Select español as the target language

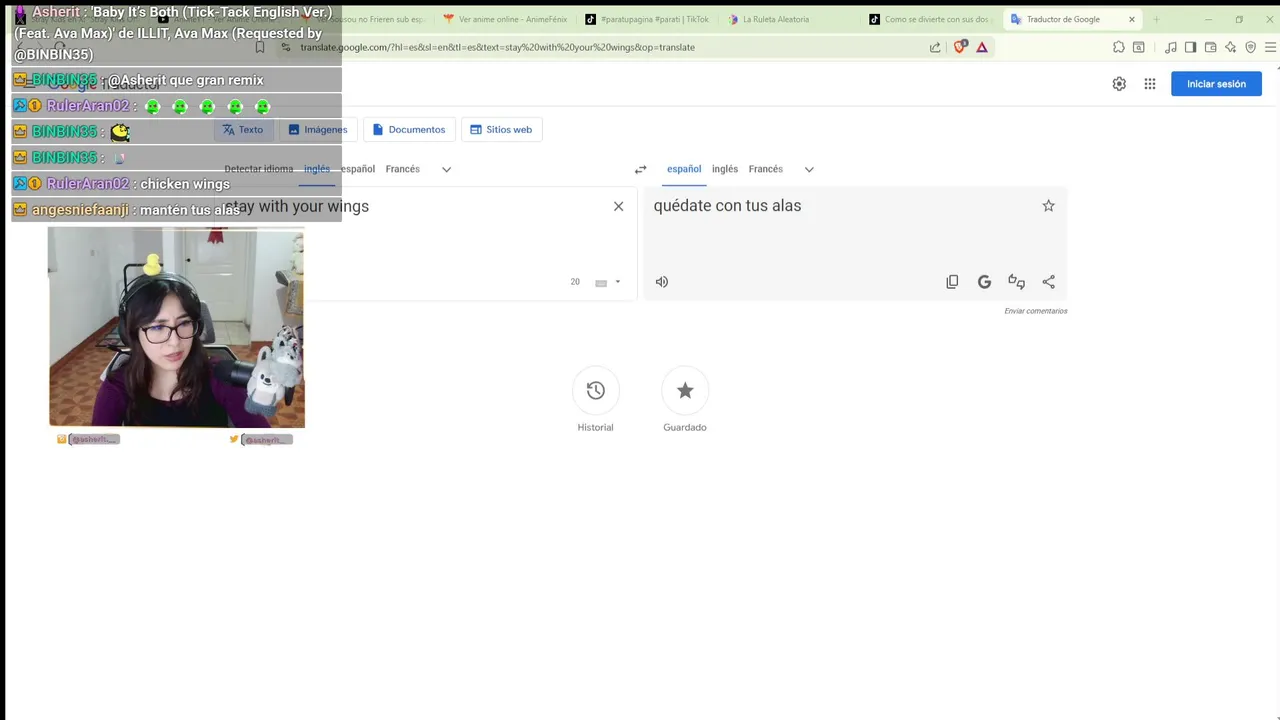684,169
